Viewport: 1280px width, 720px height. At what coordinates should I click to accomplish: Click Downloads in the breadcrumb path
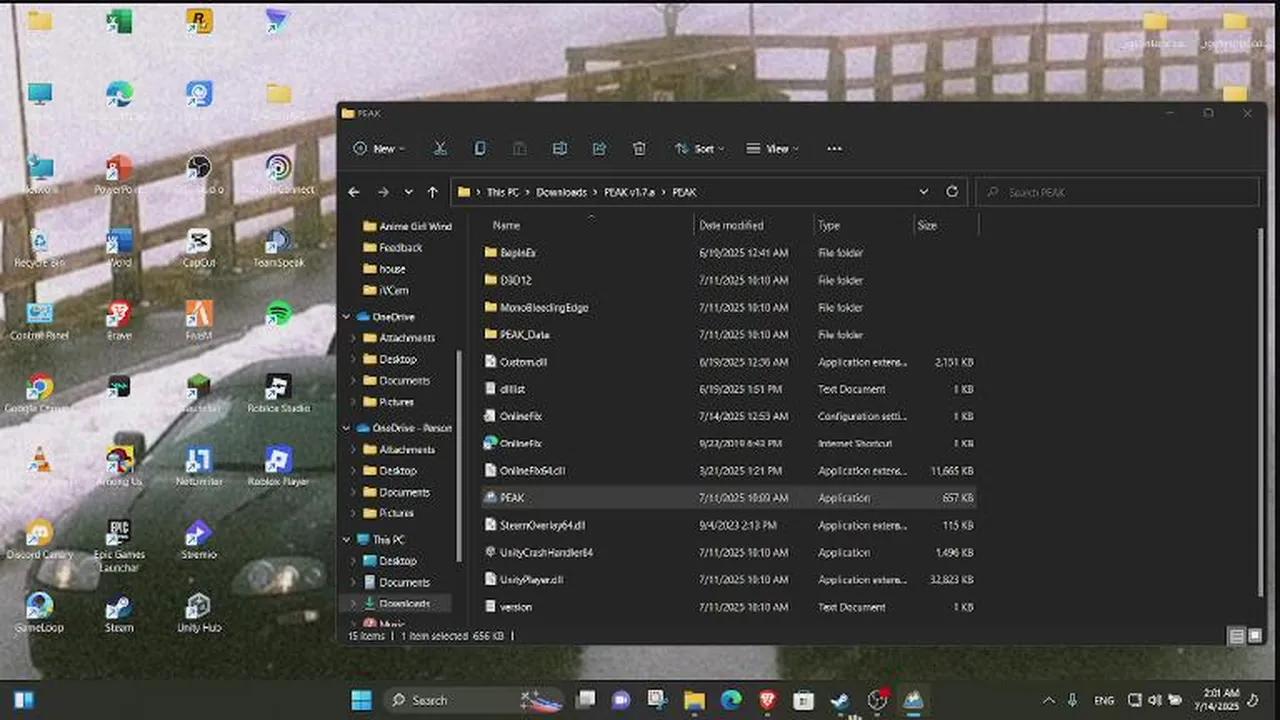pyautogui.click(x=561, y=192)
